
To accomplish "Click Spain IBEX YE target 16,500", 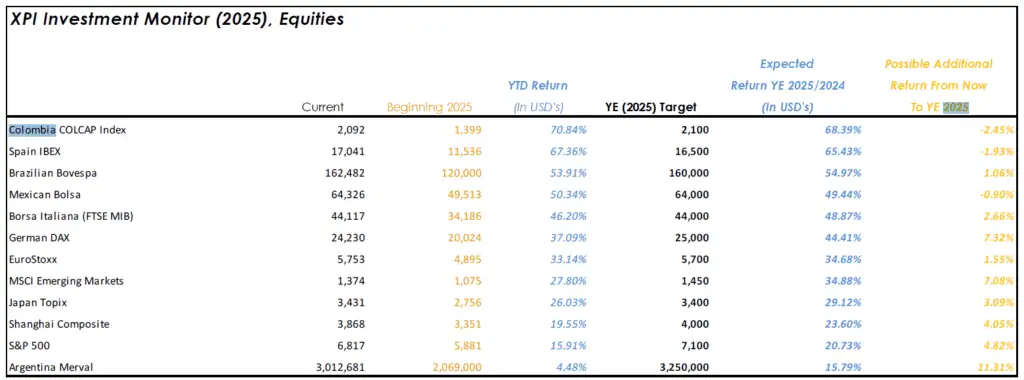I will [692, 151].
